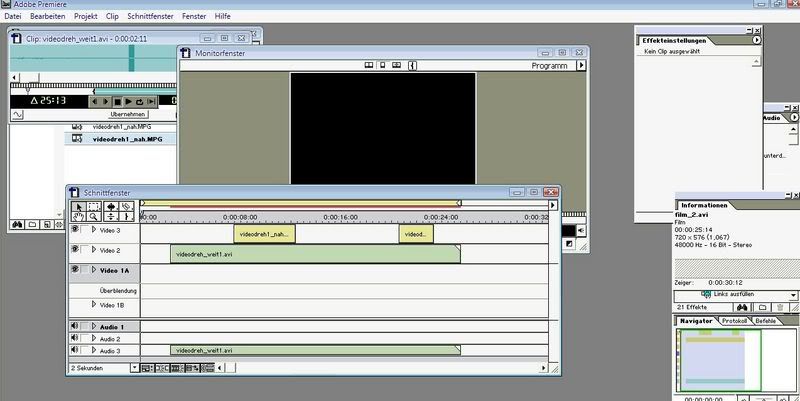Viewport: 800px width, 401px height.
Task: Open the Hilfe menu
Action: pos(222,16)
